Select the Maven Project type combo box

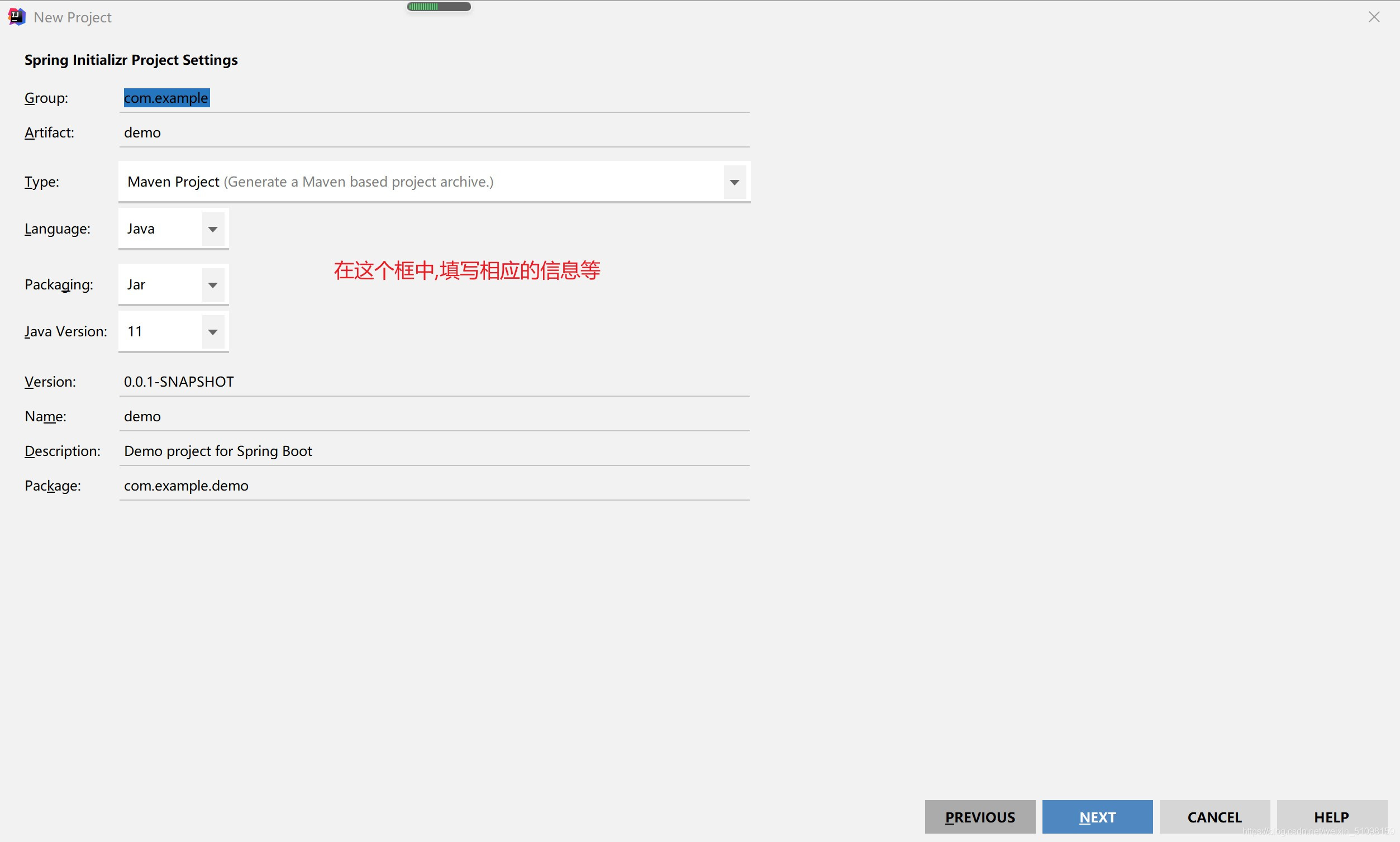[434, 182]
